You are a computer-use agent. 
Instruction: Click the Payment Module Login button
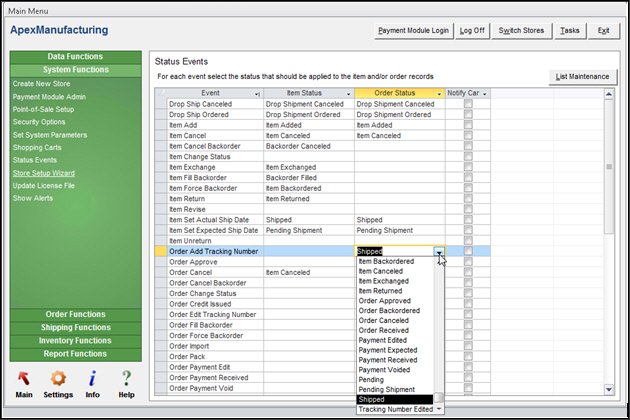pyautogui.click(x=413, y=30)
